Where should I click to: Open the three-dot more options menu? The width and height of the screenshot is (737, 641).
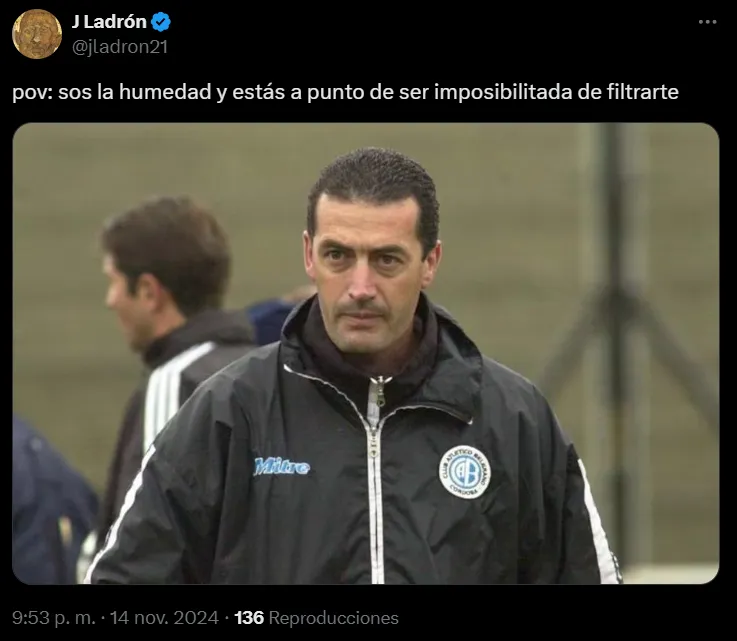pyautogui.click(x=707, y=22)
